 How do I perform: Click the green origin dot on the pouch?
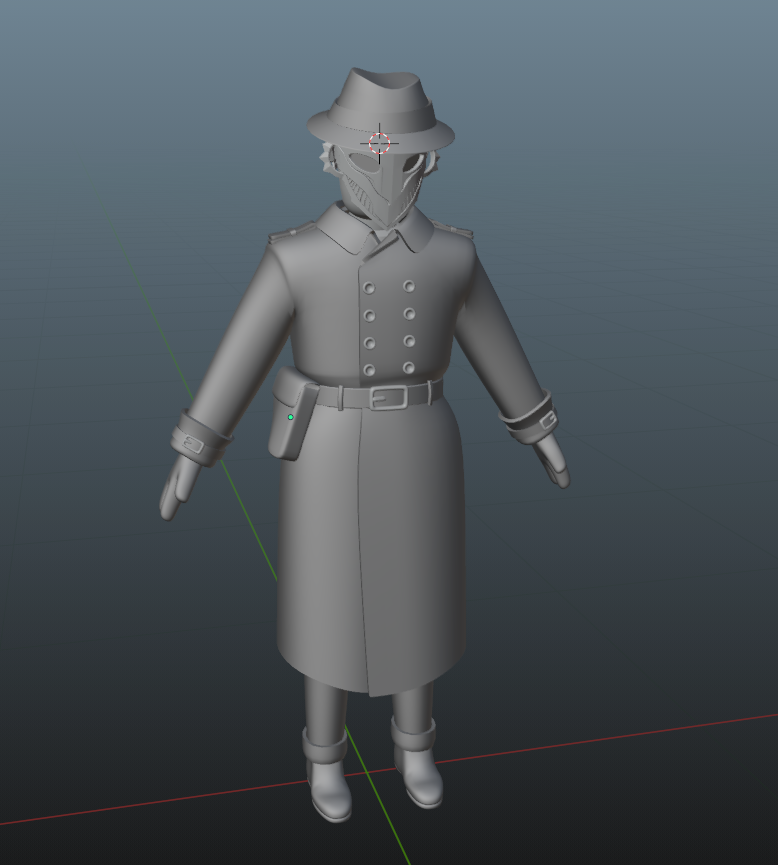tap(290, 417)
